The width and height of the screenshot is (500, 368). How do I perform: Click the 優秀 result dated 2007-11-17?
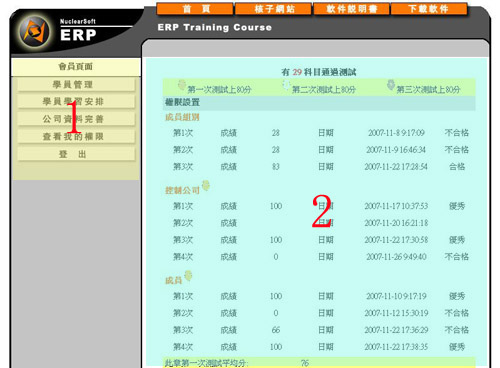pyautogui.click(x=457, y=206)
